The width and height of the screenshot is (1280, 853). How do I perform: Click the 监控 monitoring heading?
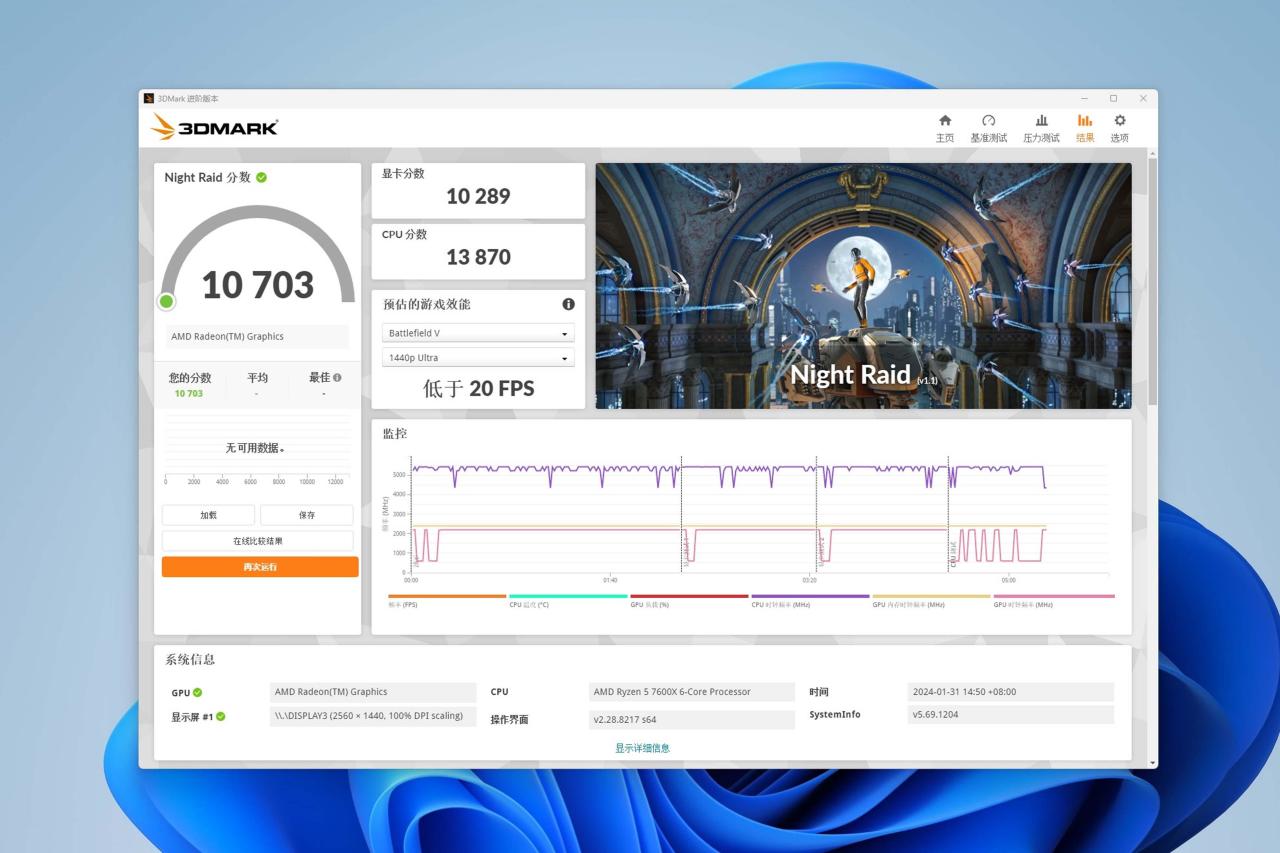click(395, 434)
